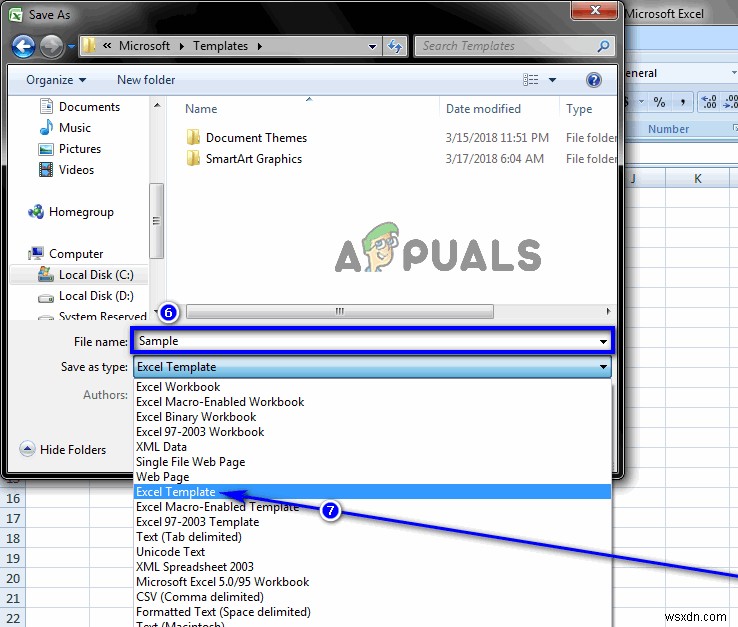Click the change view icon
This screenshot has height=627, width=738.
tap(531, 80)
